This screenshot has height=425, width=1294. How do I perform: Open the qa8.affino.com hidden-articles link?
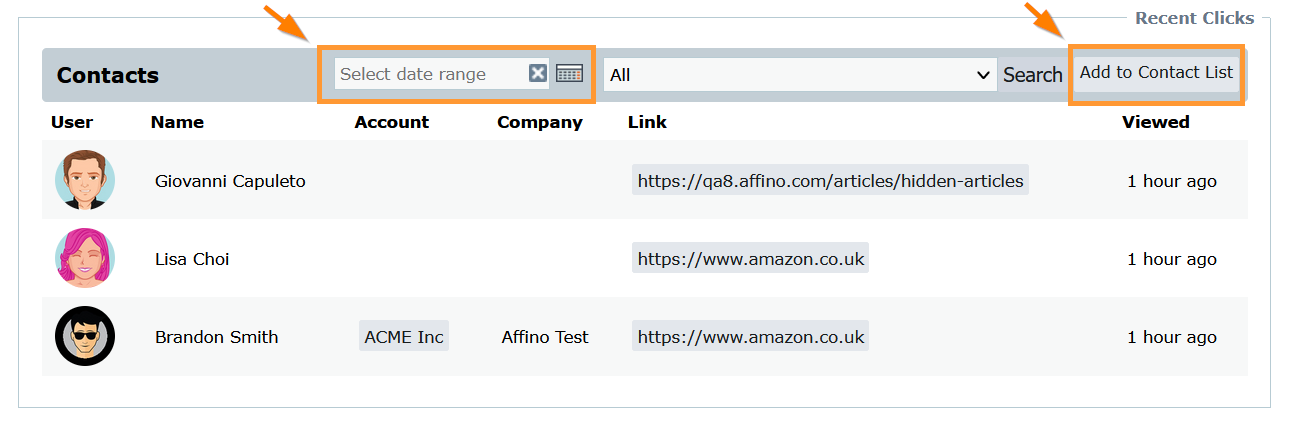coord(830,181)
